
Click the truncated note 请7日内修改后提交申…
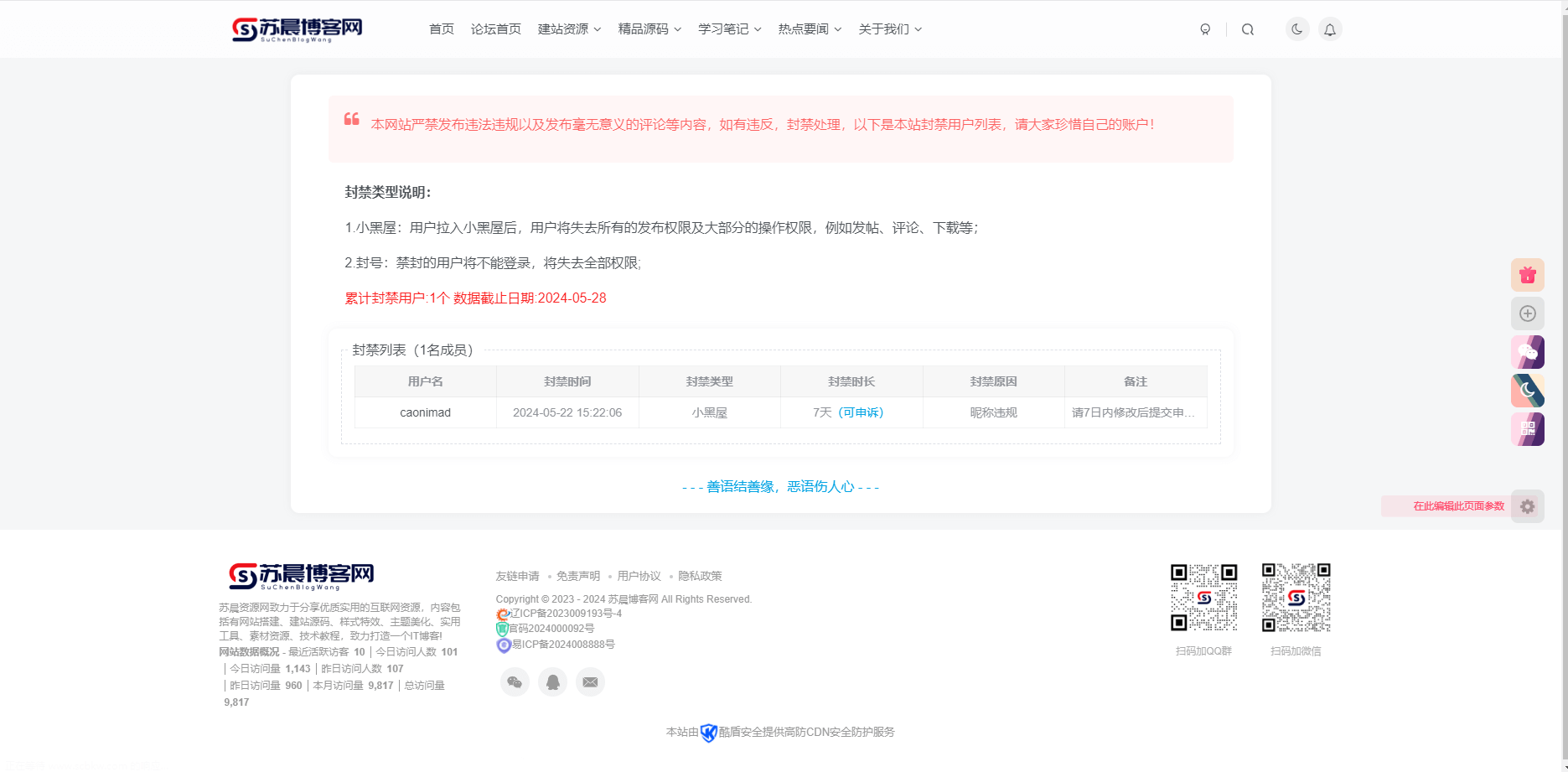1134,412
